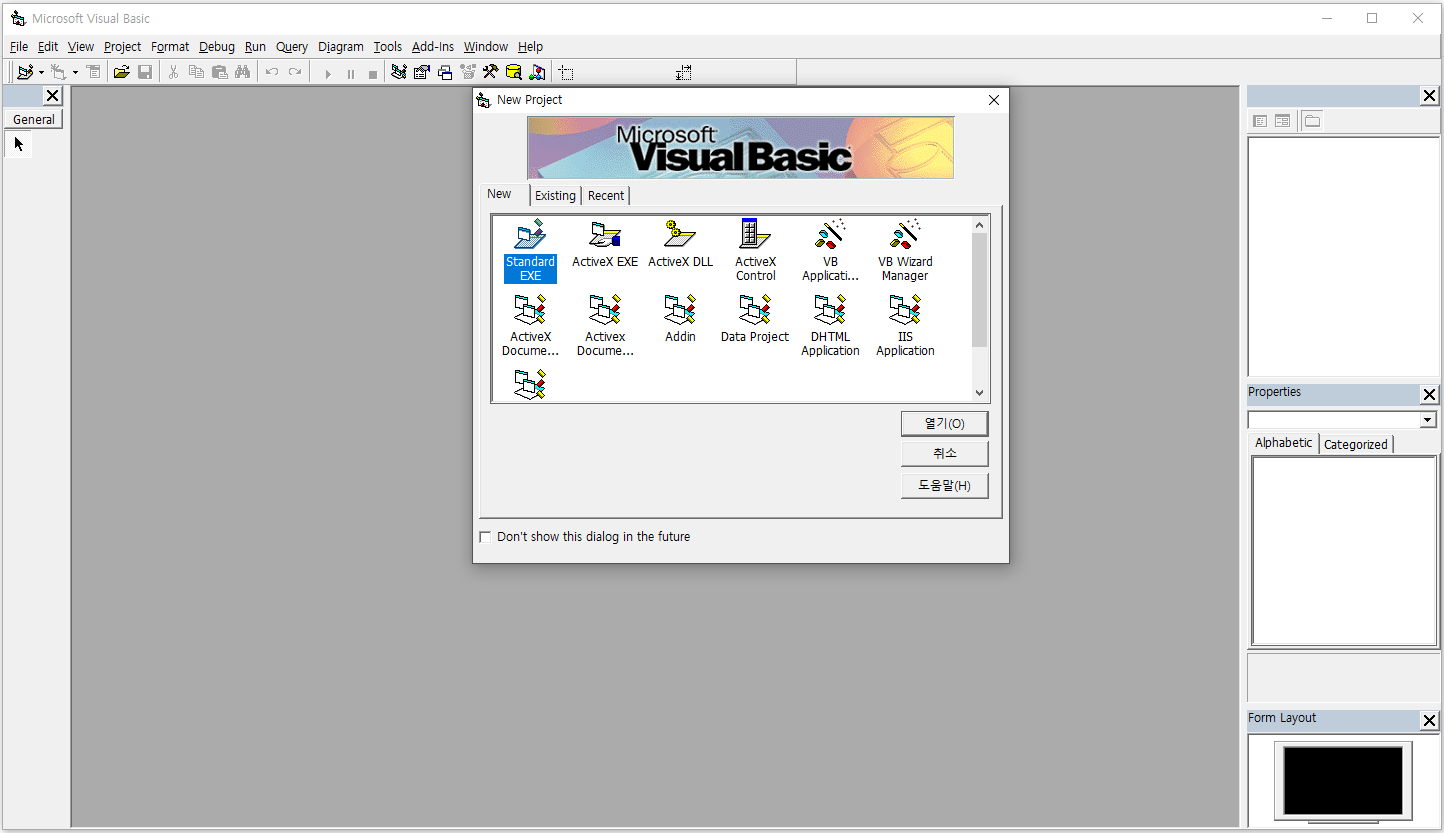Click Add Standard EXE Project toolbar icon

tap(25, 72)
